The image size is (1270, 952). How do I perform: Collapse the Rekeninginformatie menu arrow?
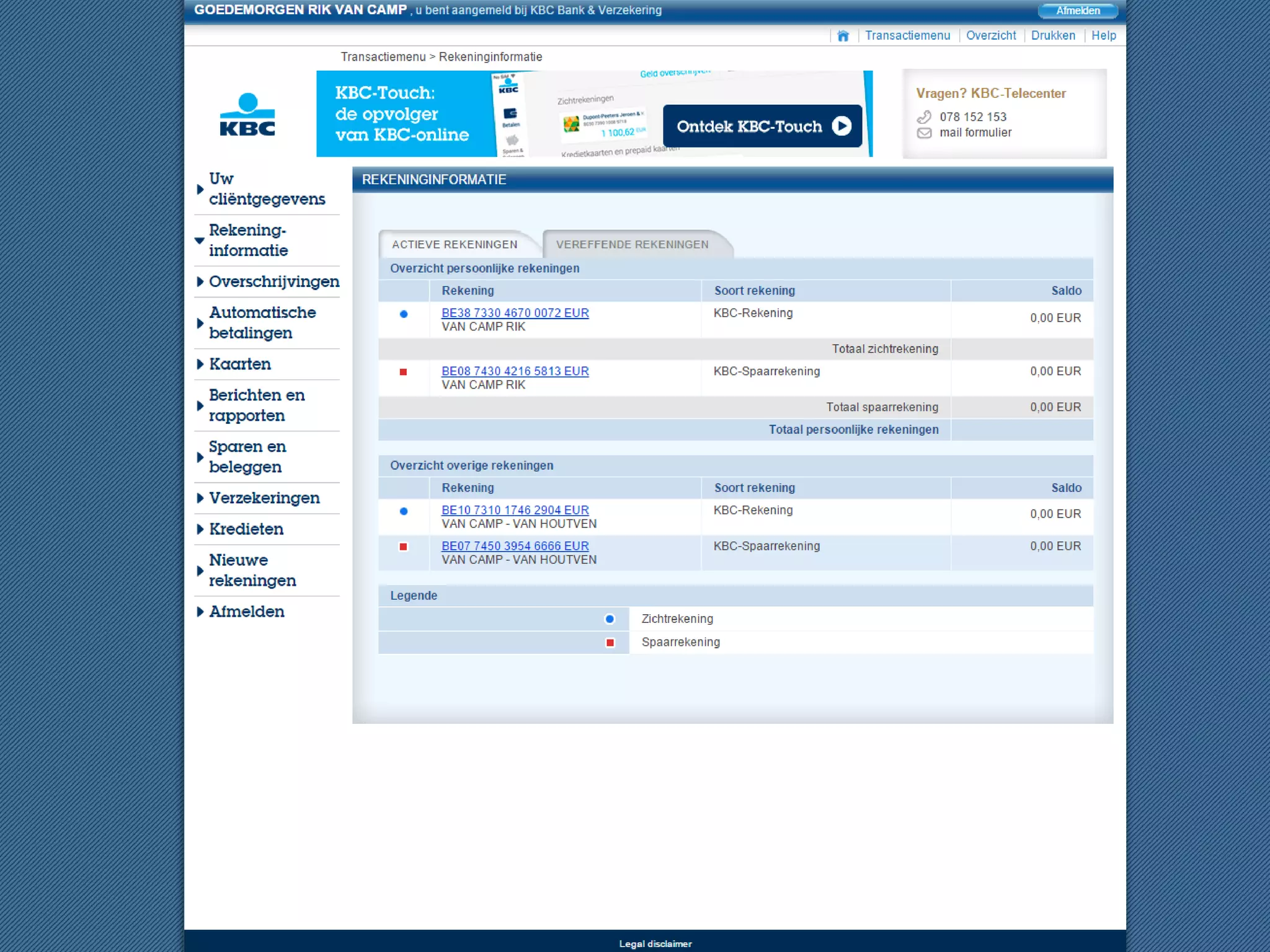coord(199,240)
